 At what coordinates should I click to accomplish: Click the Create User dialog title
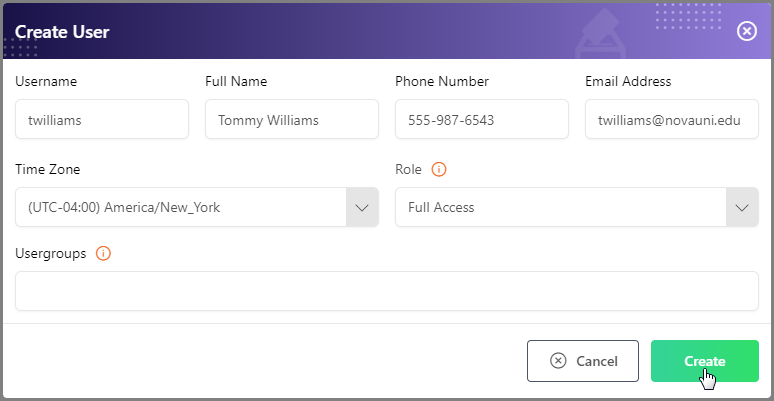[62, 32]
